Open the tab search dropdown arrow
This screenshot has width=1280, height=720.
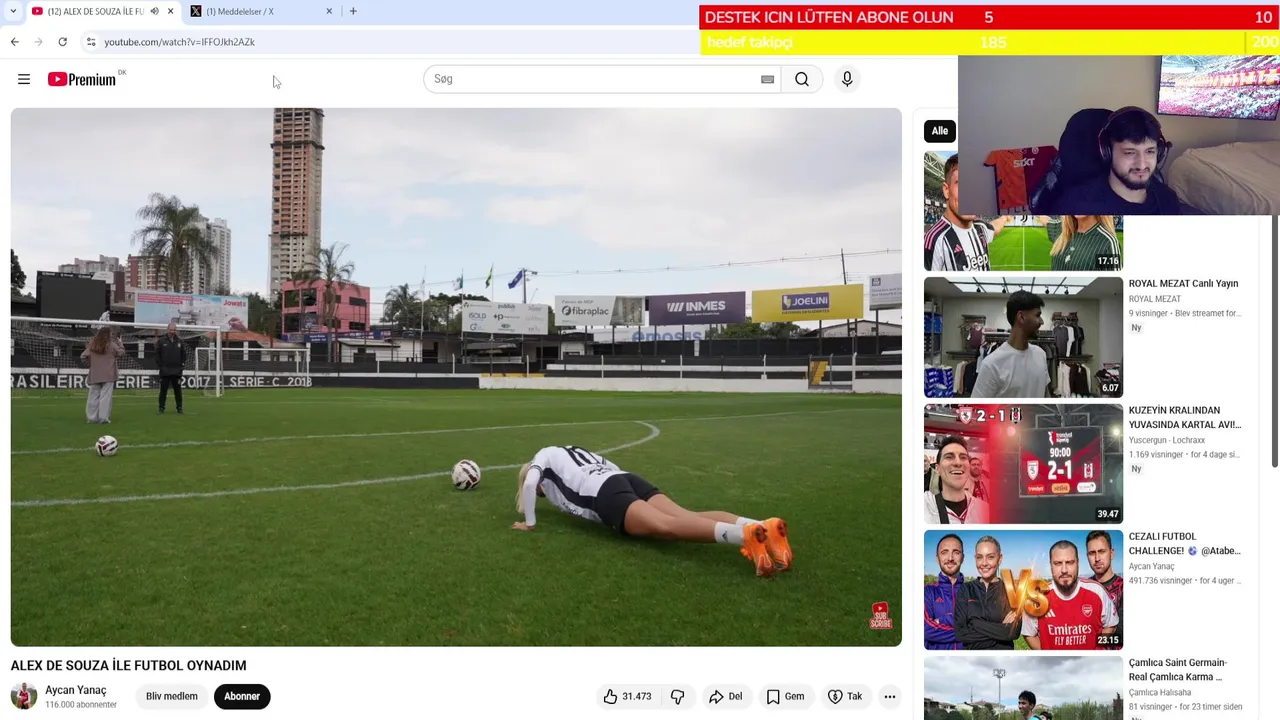pyautogui.click(x=13, y=11)
